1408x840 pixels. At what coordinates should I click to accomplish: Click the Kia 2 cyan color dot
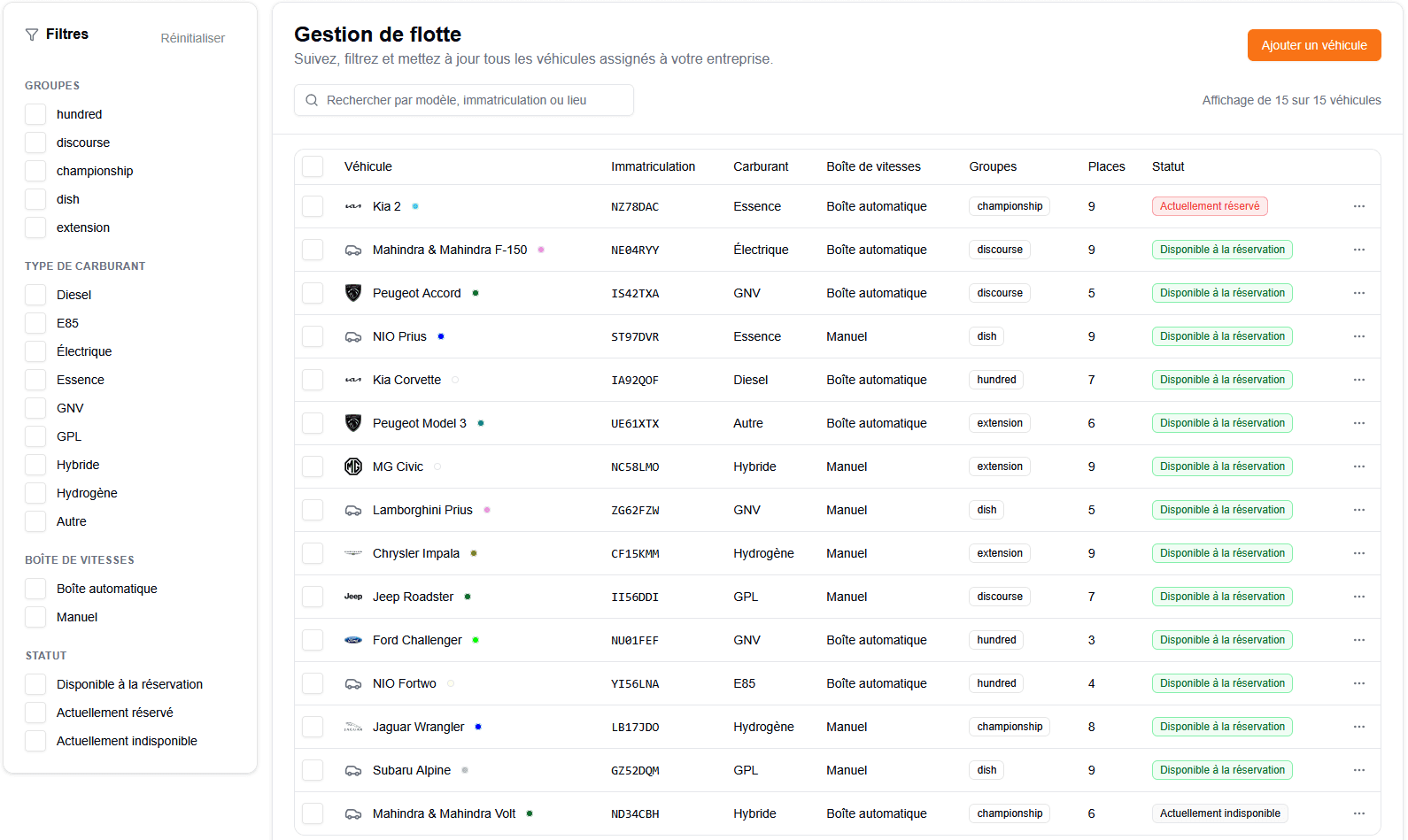pos(415,206)
